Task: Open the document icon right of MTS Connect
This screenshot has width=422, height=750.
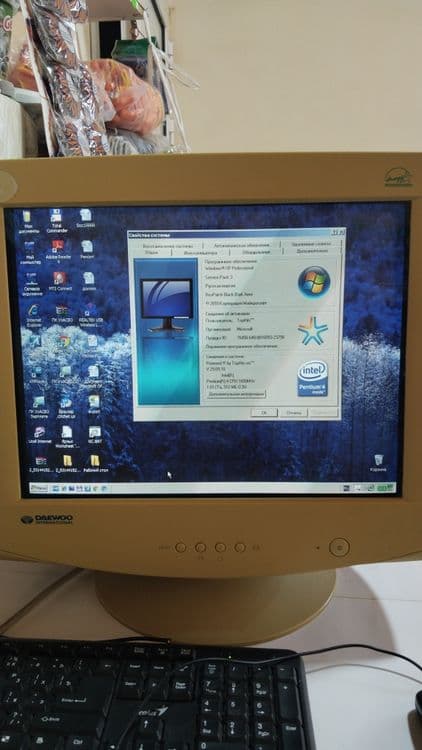Action: click(x=89, y=281)
